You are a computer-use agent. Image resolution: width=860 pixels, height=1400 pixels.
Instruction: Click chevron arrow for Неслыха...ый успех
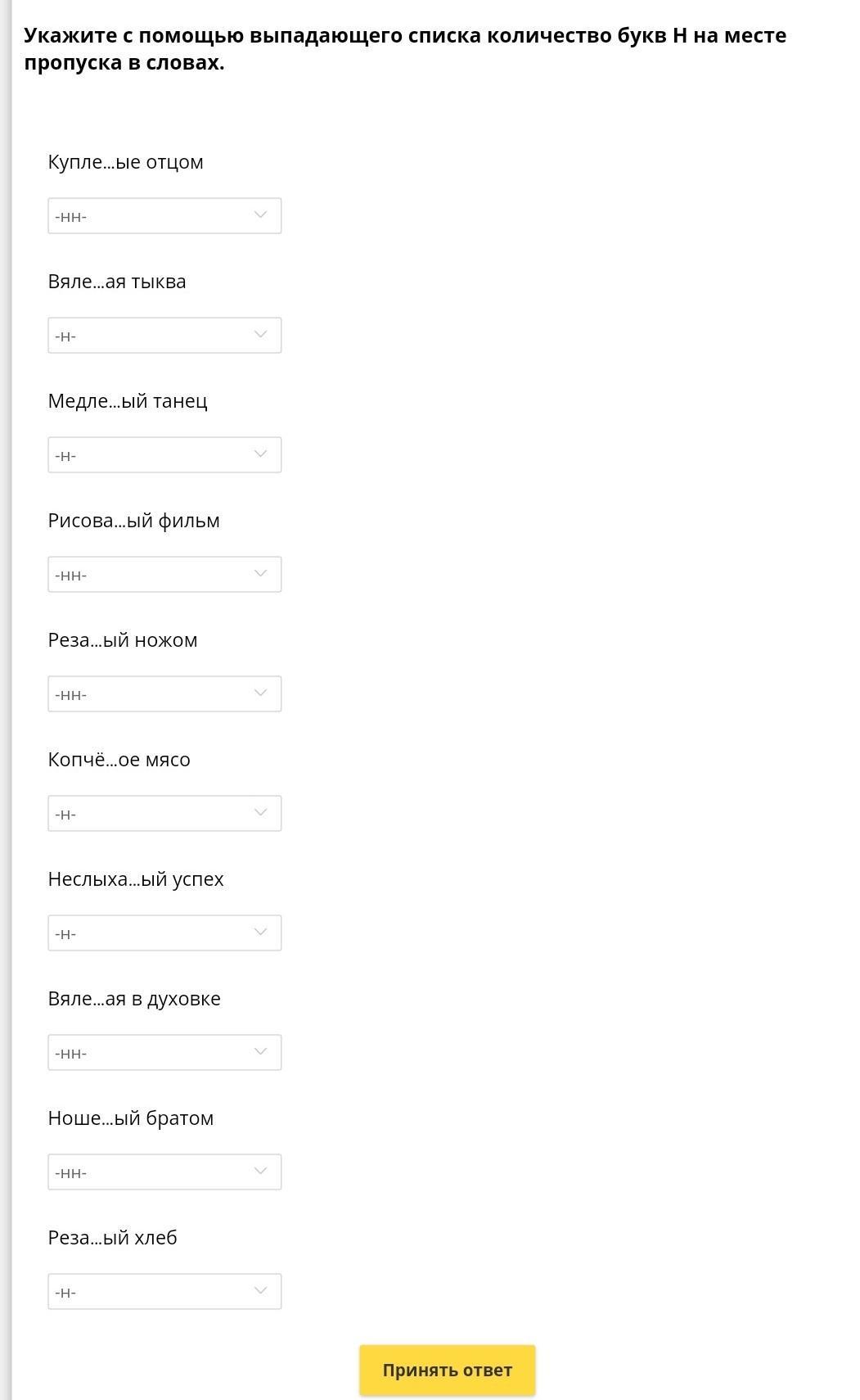tap(260, 933)
